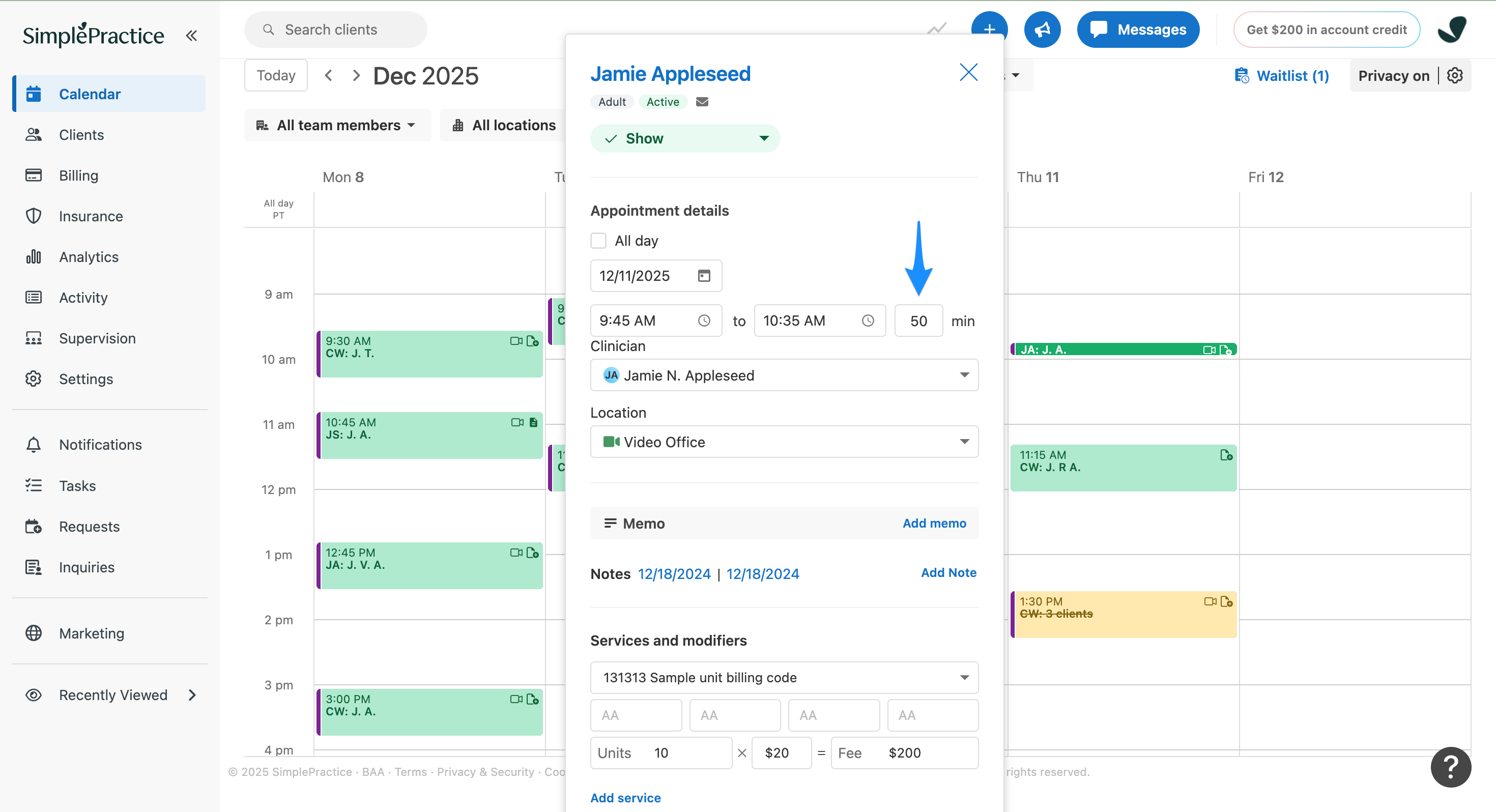This screenshot has width=1496, height=812.
Task: Click Privacy & Security footer link
Action: pos(485,772)
